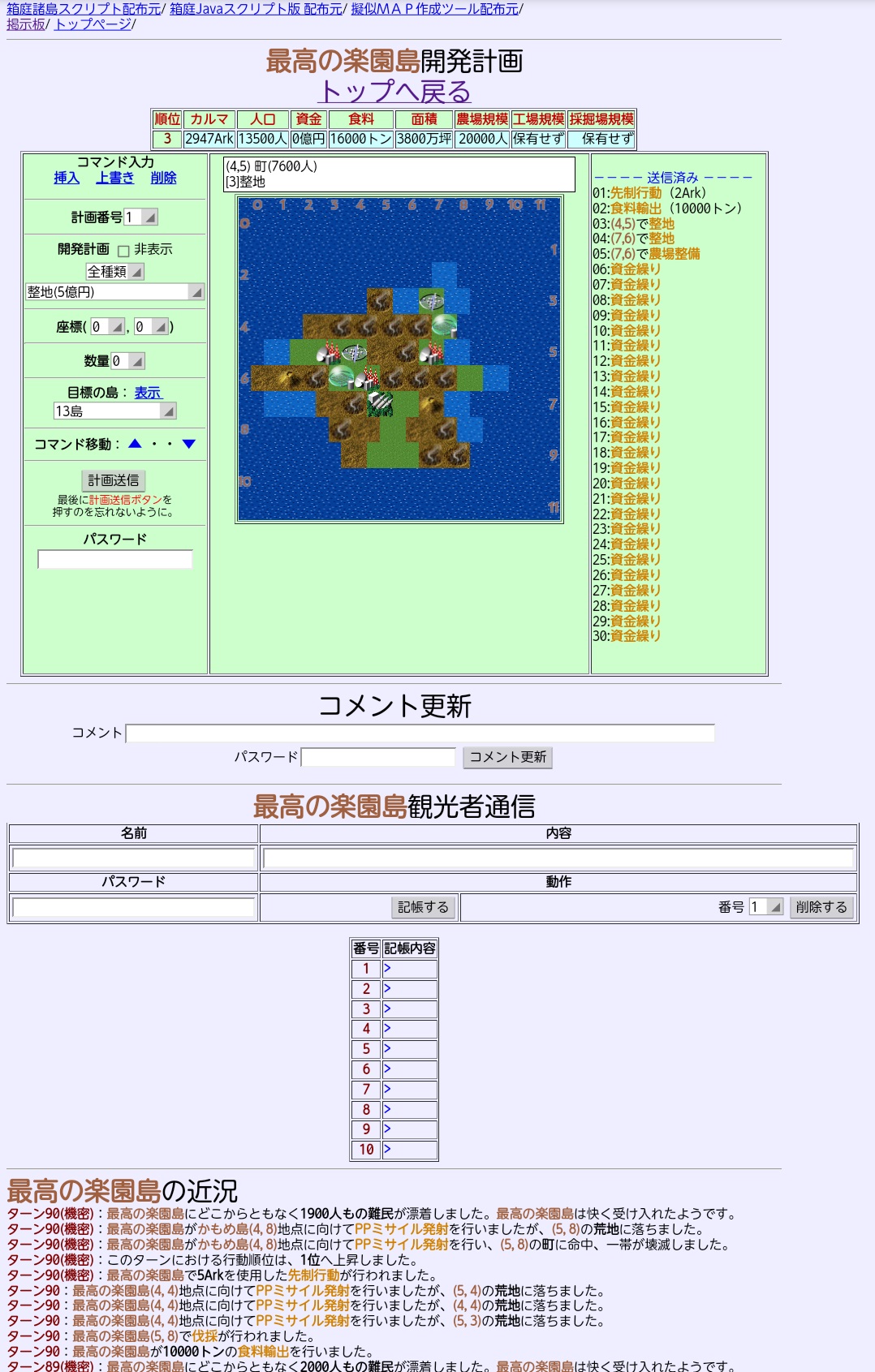Move command up with blue up triangle
Viewport: 875px width, 1372px height.
(x=135, y=444)
